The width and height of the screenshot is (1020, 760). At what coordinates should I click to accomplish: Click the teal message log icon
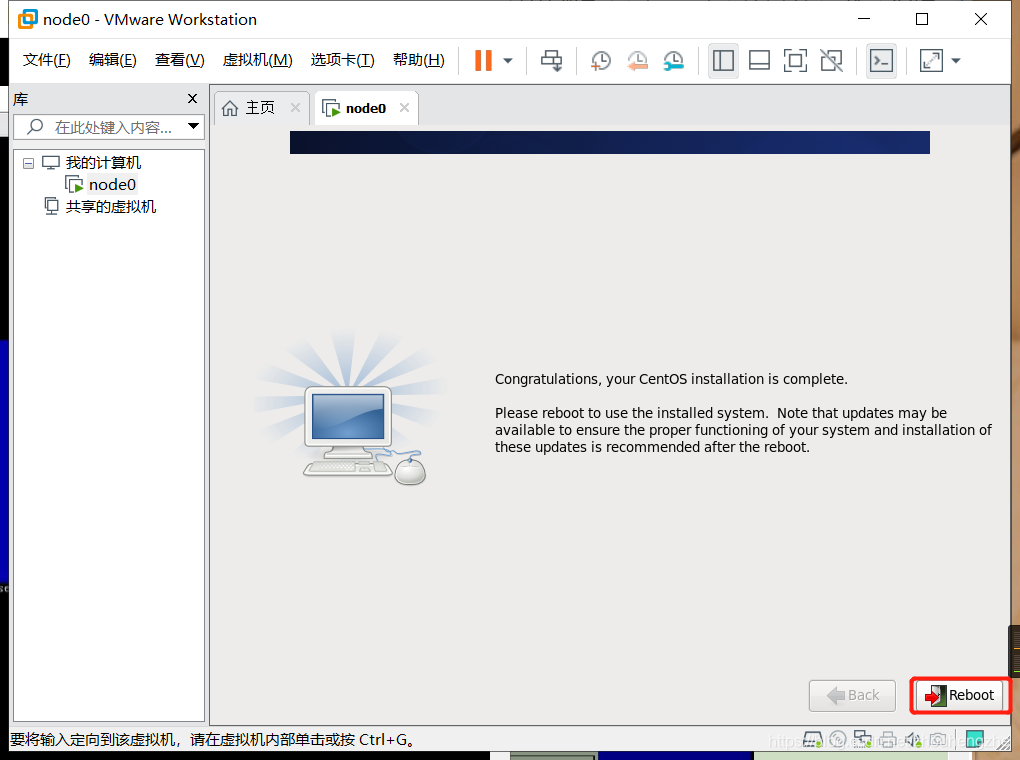(x=974, y=740)
